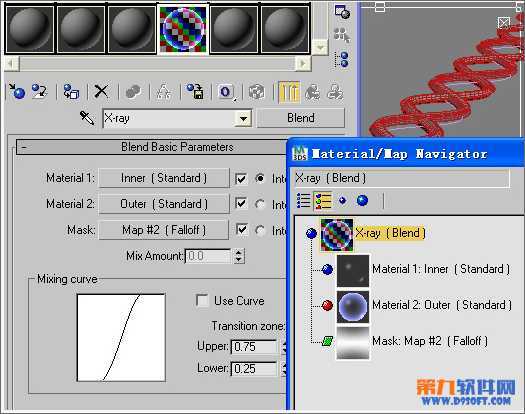Switch Navigator to View Small Icons
The height and width of the screenshot is (414, 525).
[x=343, y=201]
